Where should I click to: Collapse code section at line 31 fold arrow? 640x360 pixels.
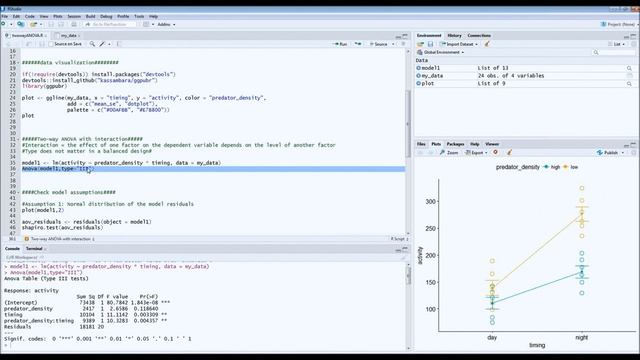coord(18,139)
